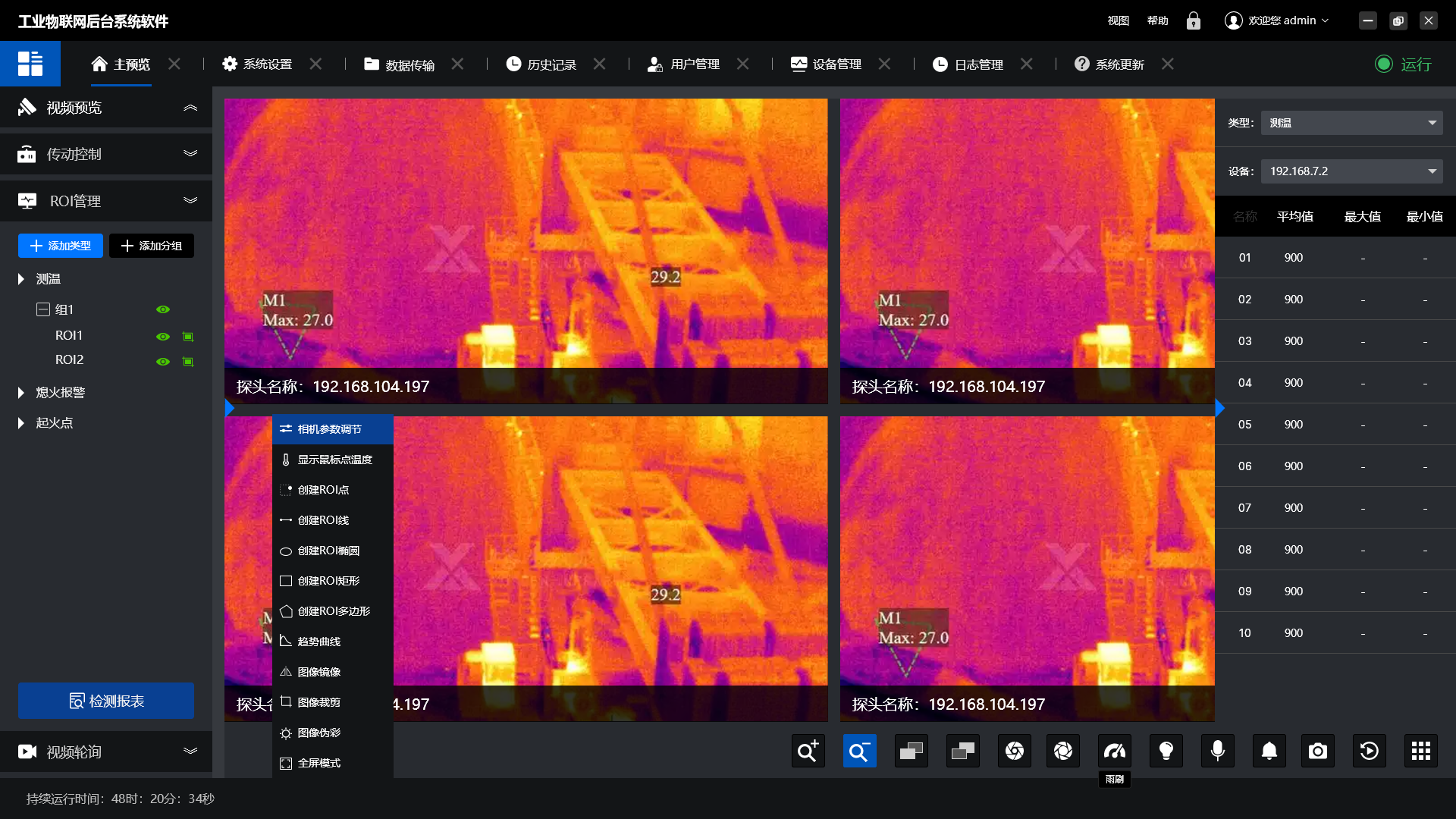
Task: Click the 检测报表 button
Action: pyautogui.click(x=106, y=701)
